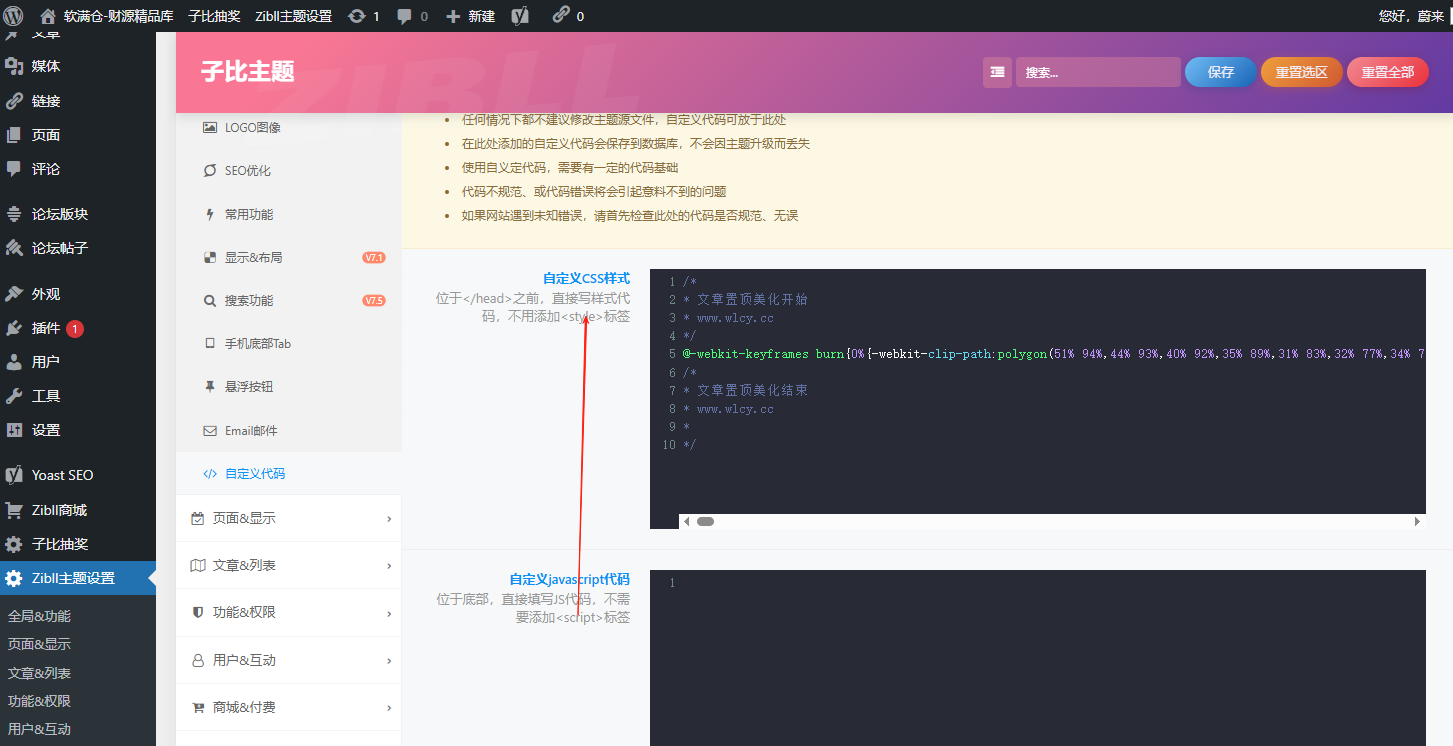Screen dimensions: 1453x746
Task: Click the 软满合-财源精品库 site name
Action: [x=119, y=16]
